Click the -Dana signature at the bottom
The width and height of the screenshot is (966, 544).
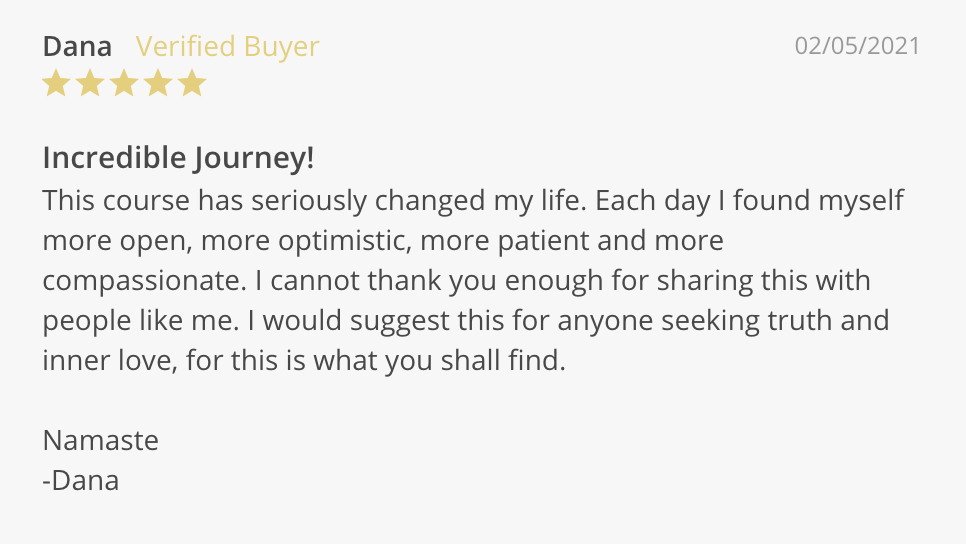[81, 481]
